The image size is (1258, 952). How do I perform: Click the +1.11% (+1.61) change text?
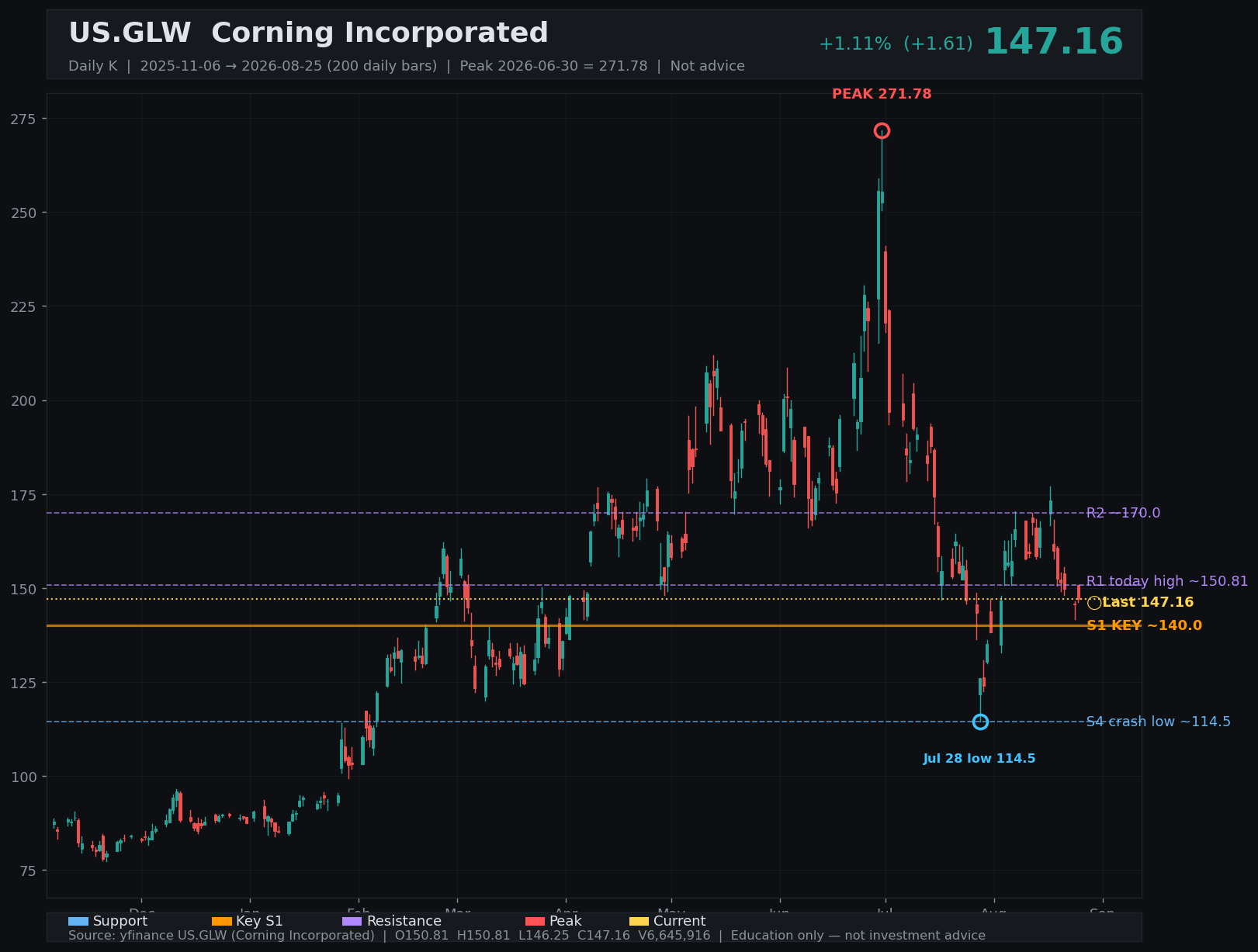(896, 44)
